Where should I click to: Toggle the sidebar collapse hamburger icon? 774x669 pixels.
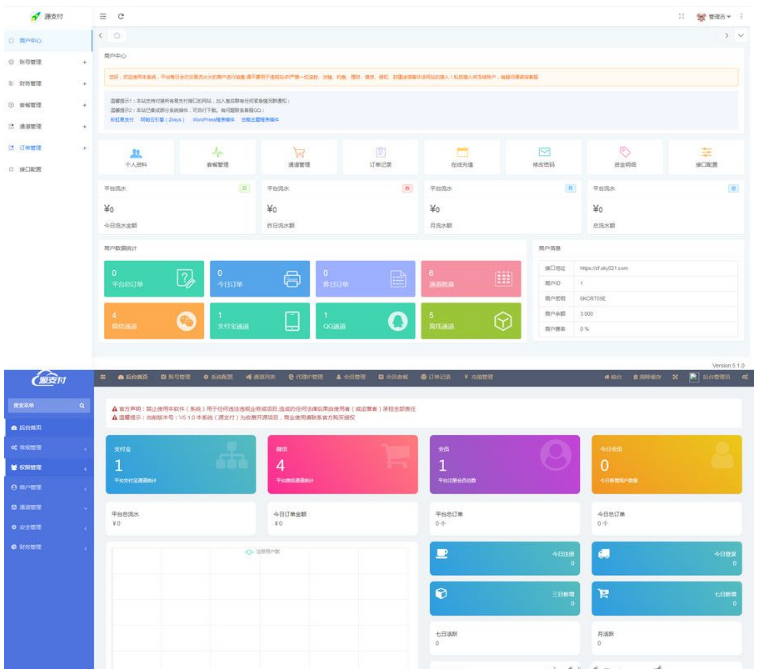coord(103,17)
